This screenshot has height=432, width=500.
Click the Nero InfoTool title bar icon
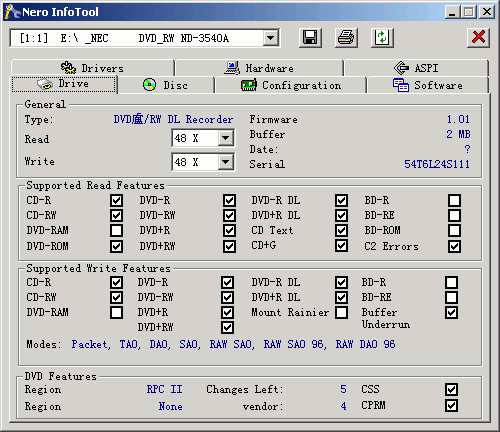(13, 12)
